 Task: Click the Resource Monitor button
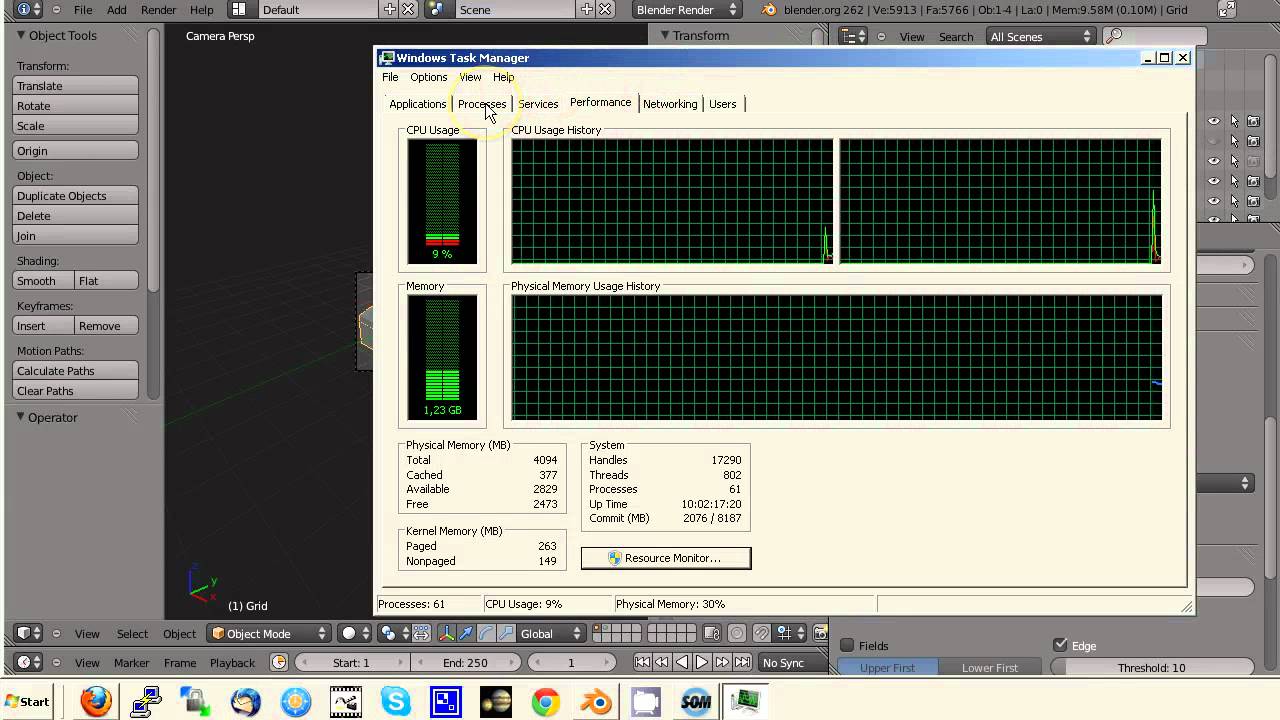pos(666,558)
